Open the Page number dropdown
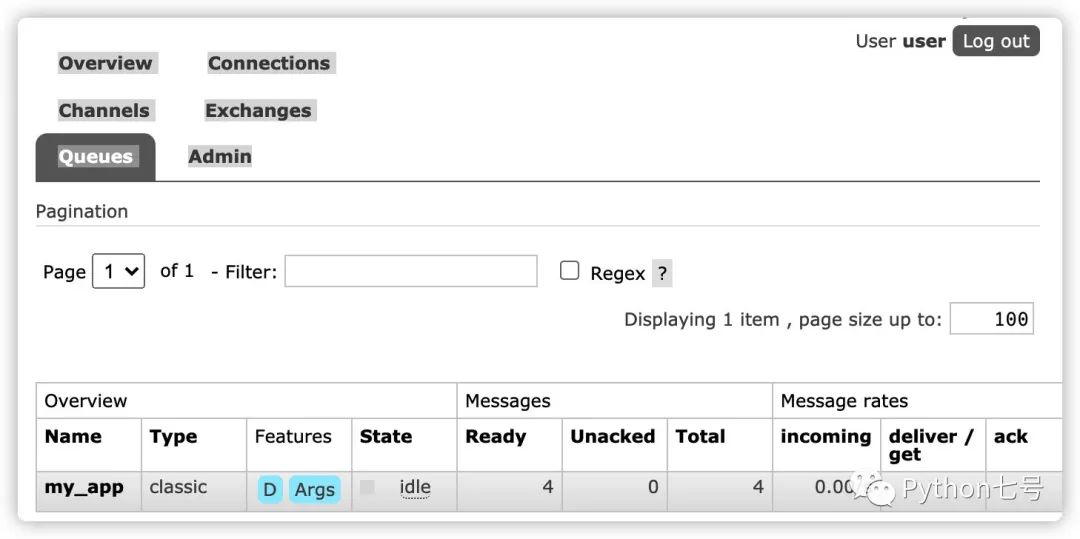The image size is (1080, 539). coord(119,271)
